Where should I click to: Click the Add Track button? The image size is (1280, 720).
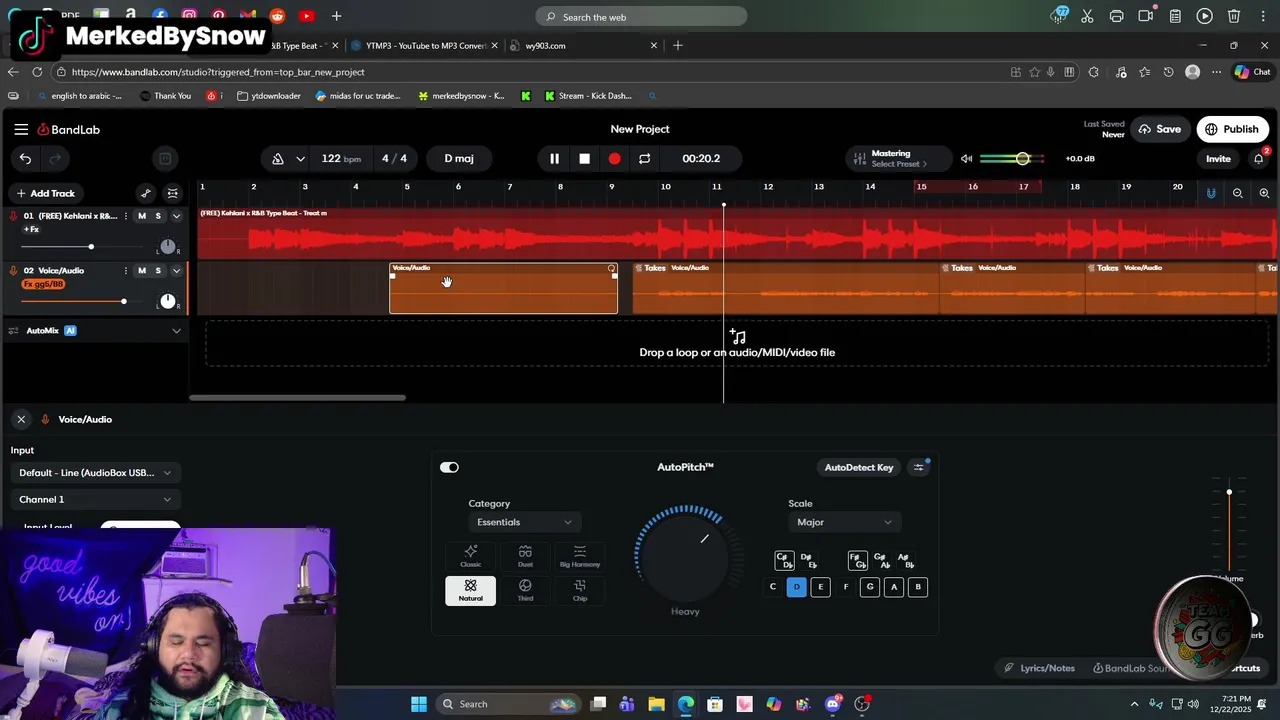(x=45, y=193)
